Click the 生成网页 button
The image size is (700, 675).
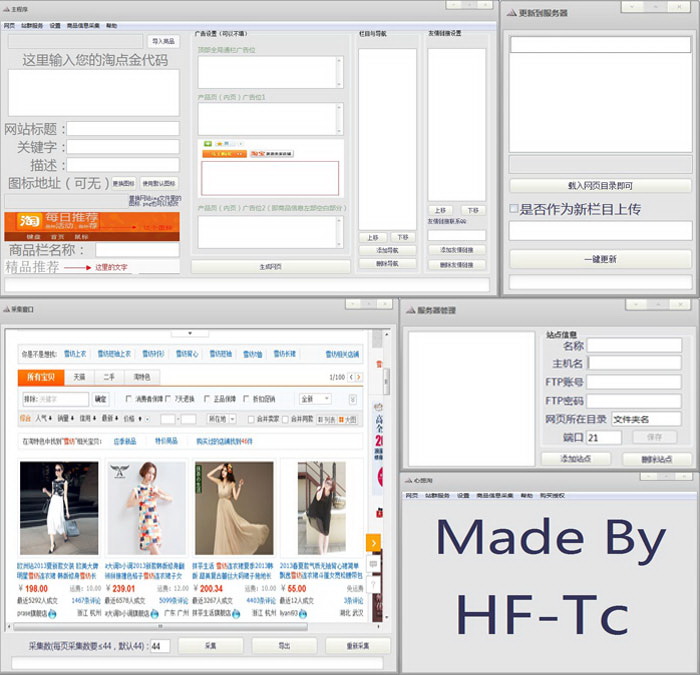pyautogui.click(x=270, y=266)
